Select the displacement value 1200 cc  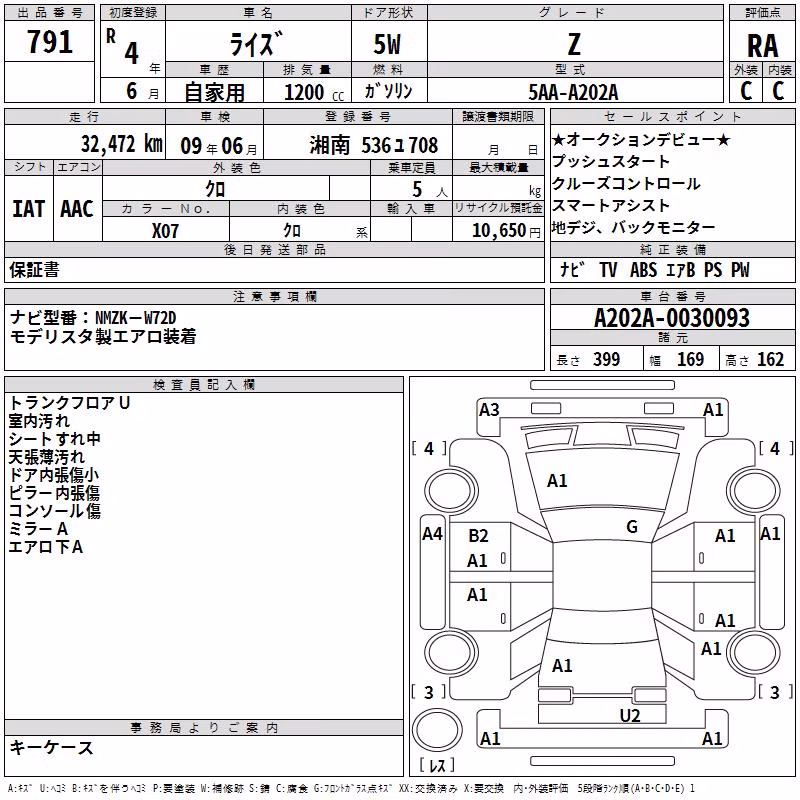click(314, 92)
